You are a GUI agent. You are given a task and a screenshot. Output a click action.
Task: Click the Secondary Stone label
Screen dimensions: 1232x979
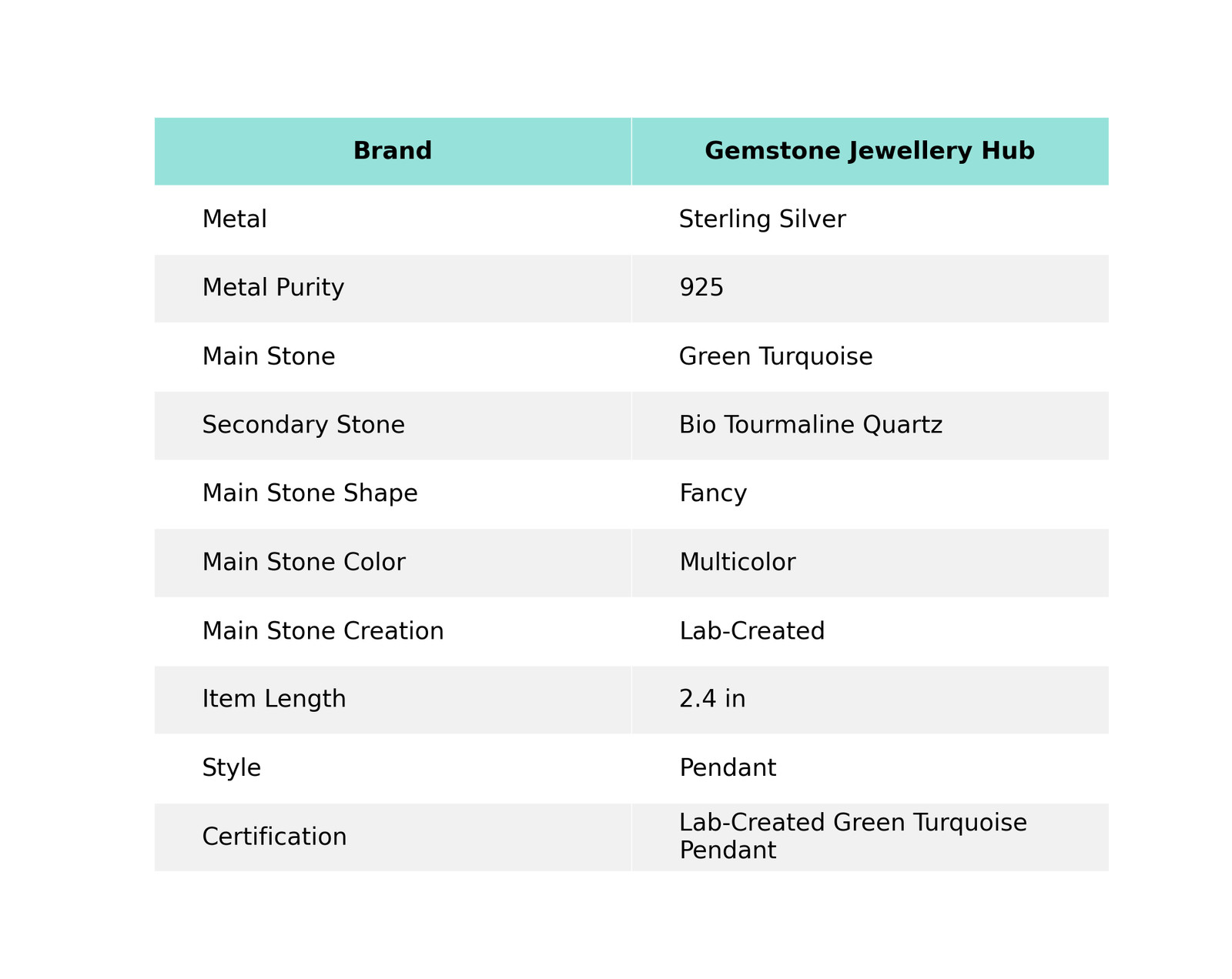[303, 425]
